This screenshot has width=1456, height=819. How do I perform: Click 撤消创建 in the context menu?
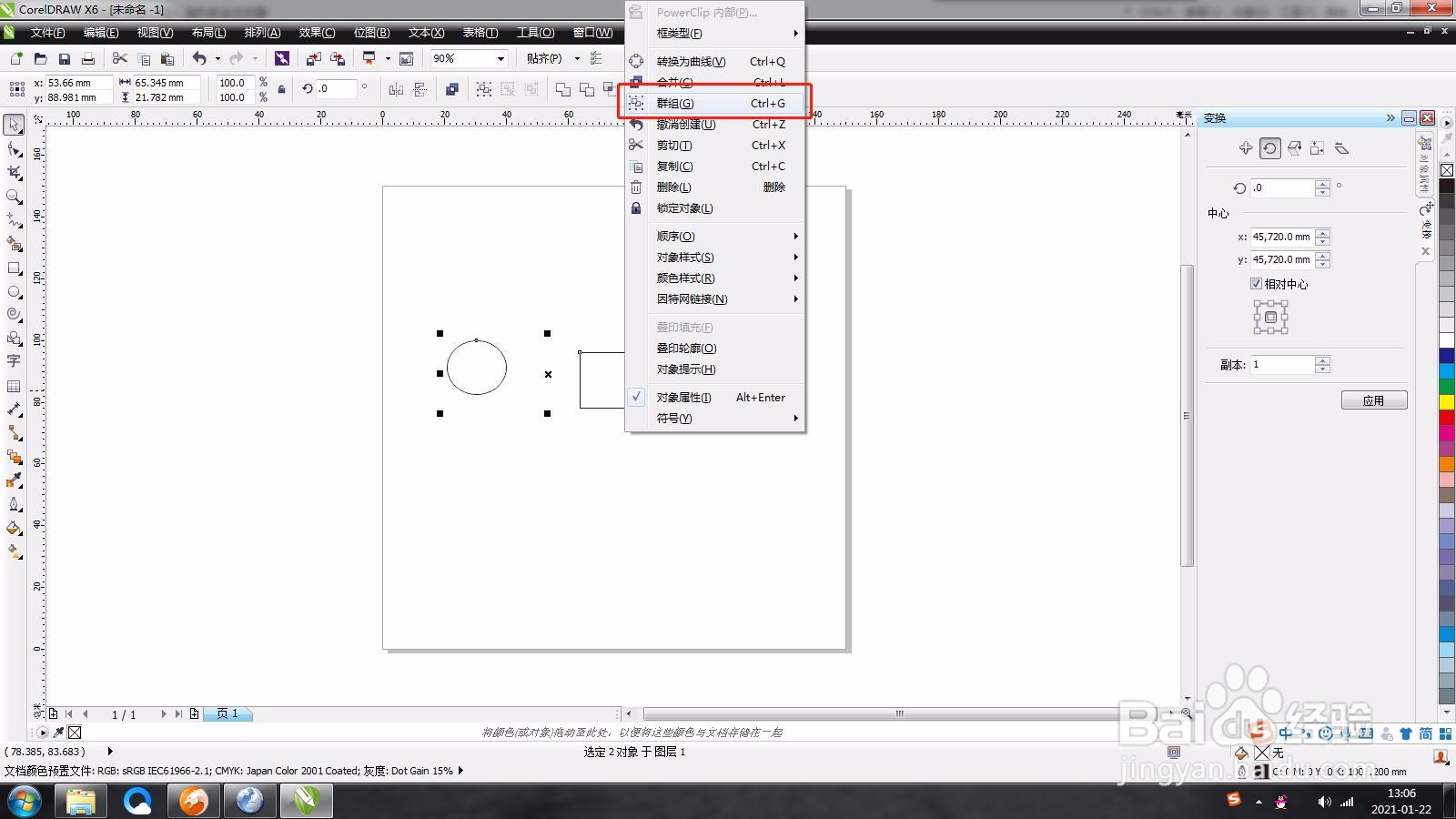(692, 124)
